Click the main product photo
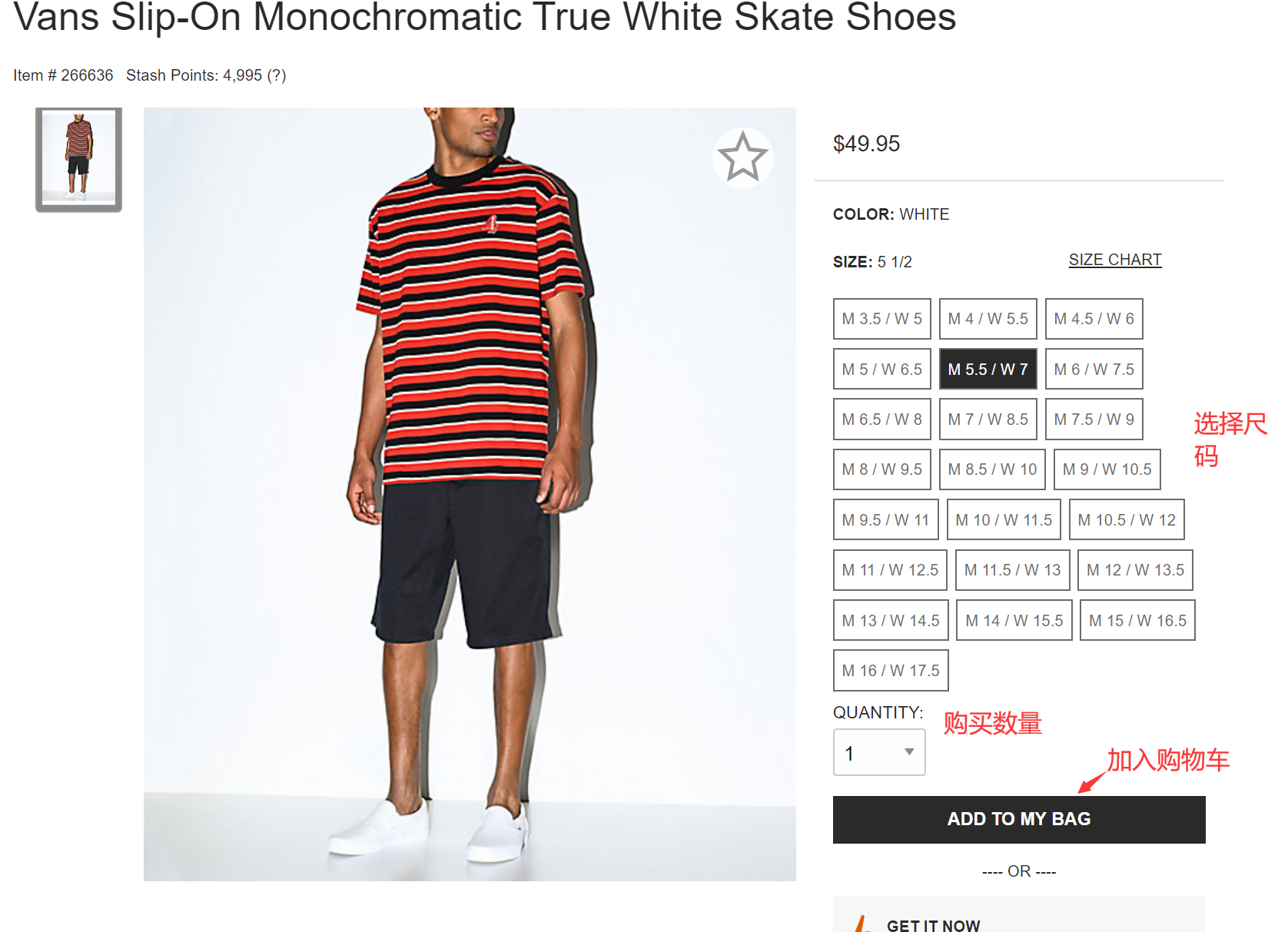This screenshot has height=932, width=1288. (x=470, y=494)
